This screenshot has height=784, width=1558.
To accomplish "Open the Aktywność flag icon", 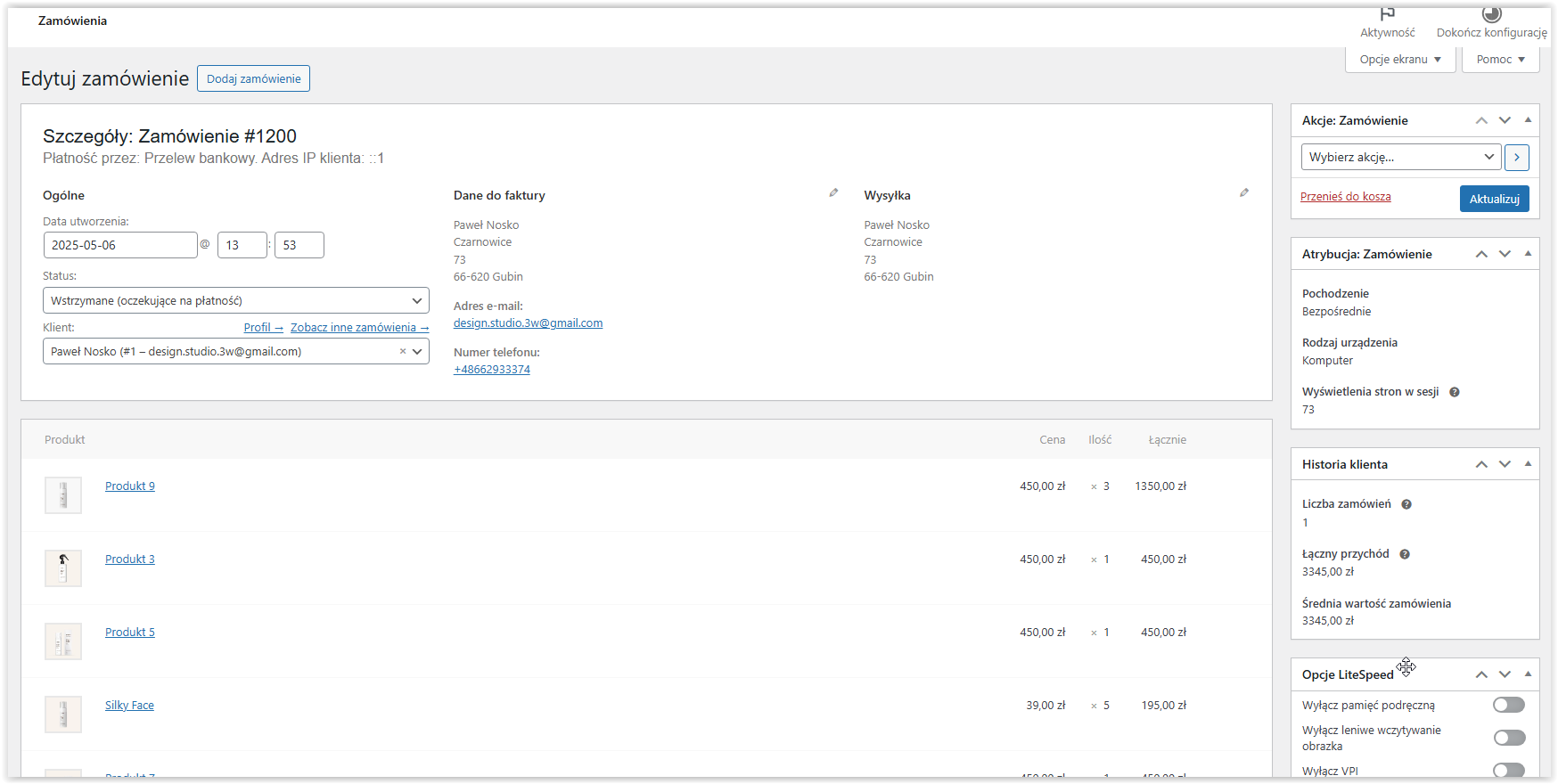I will click(1387, 14).
